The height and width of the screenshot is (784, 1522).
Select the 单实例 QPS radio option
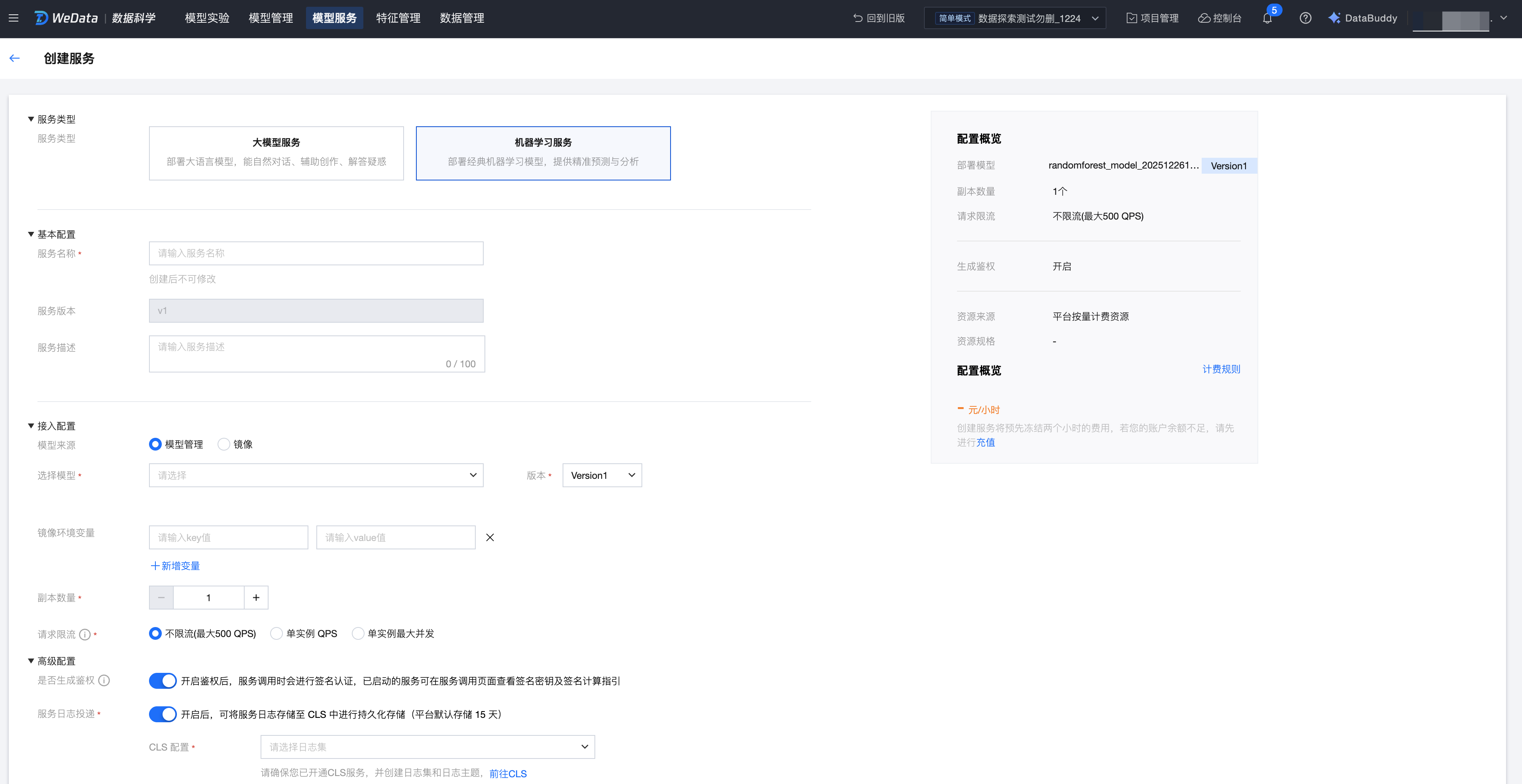click(277, 633)
